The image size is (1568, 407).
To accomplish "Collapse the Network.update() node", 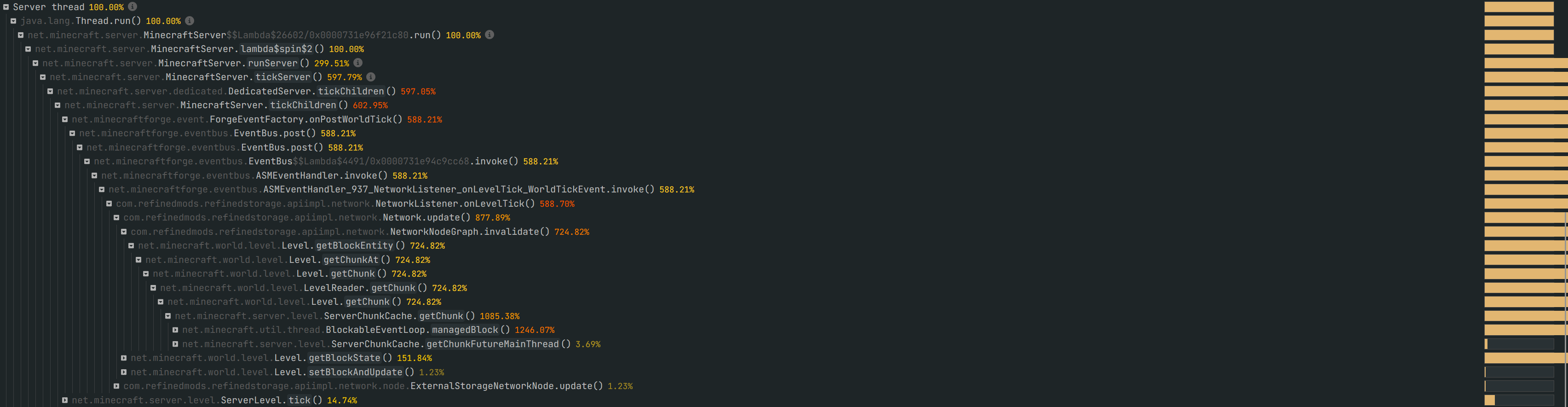I will [116, 217].
